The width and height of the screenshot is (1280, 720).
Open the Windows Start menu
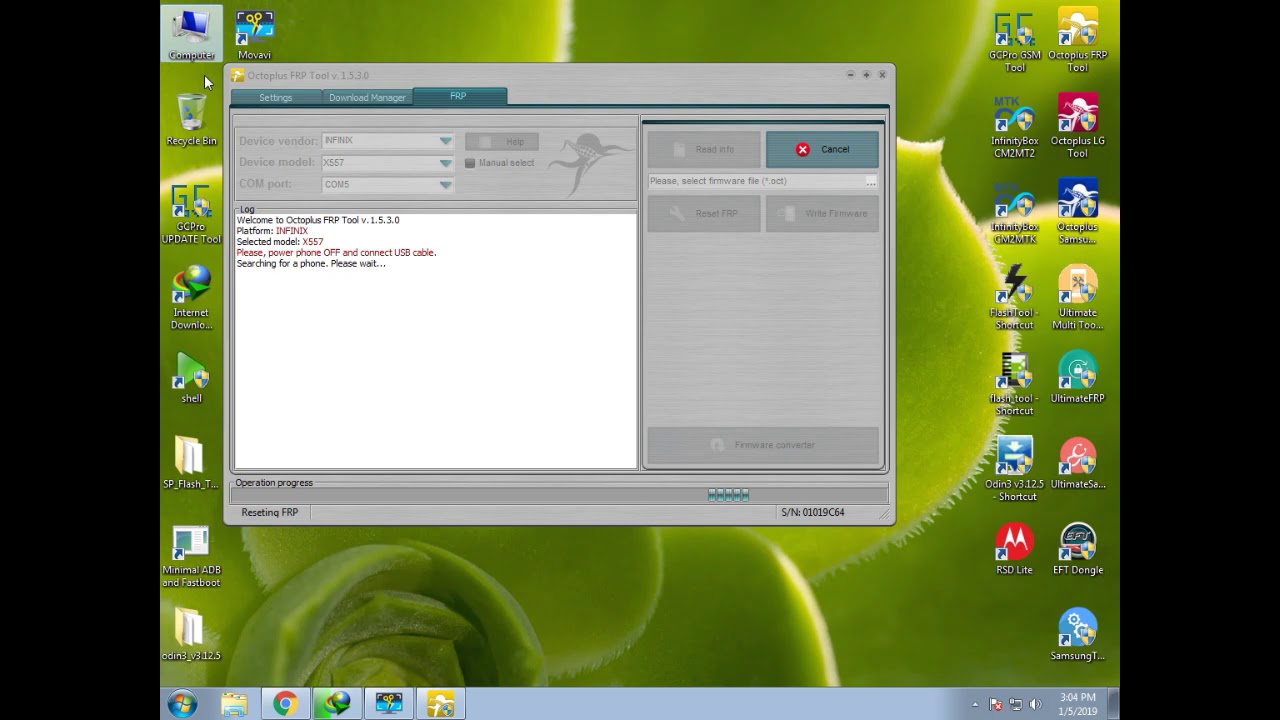182,704
